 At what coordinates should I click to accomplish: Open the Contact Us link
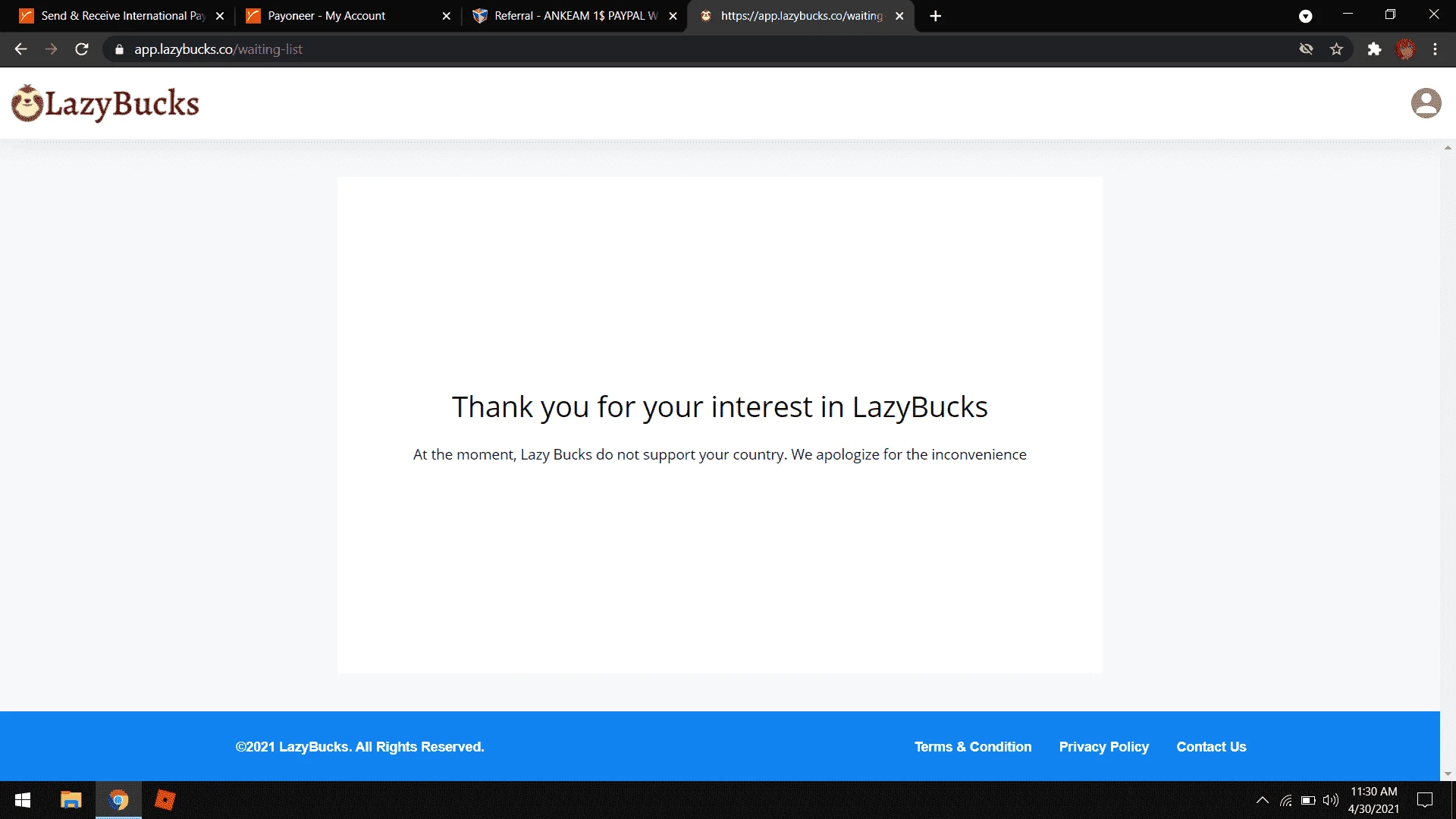1211,747
